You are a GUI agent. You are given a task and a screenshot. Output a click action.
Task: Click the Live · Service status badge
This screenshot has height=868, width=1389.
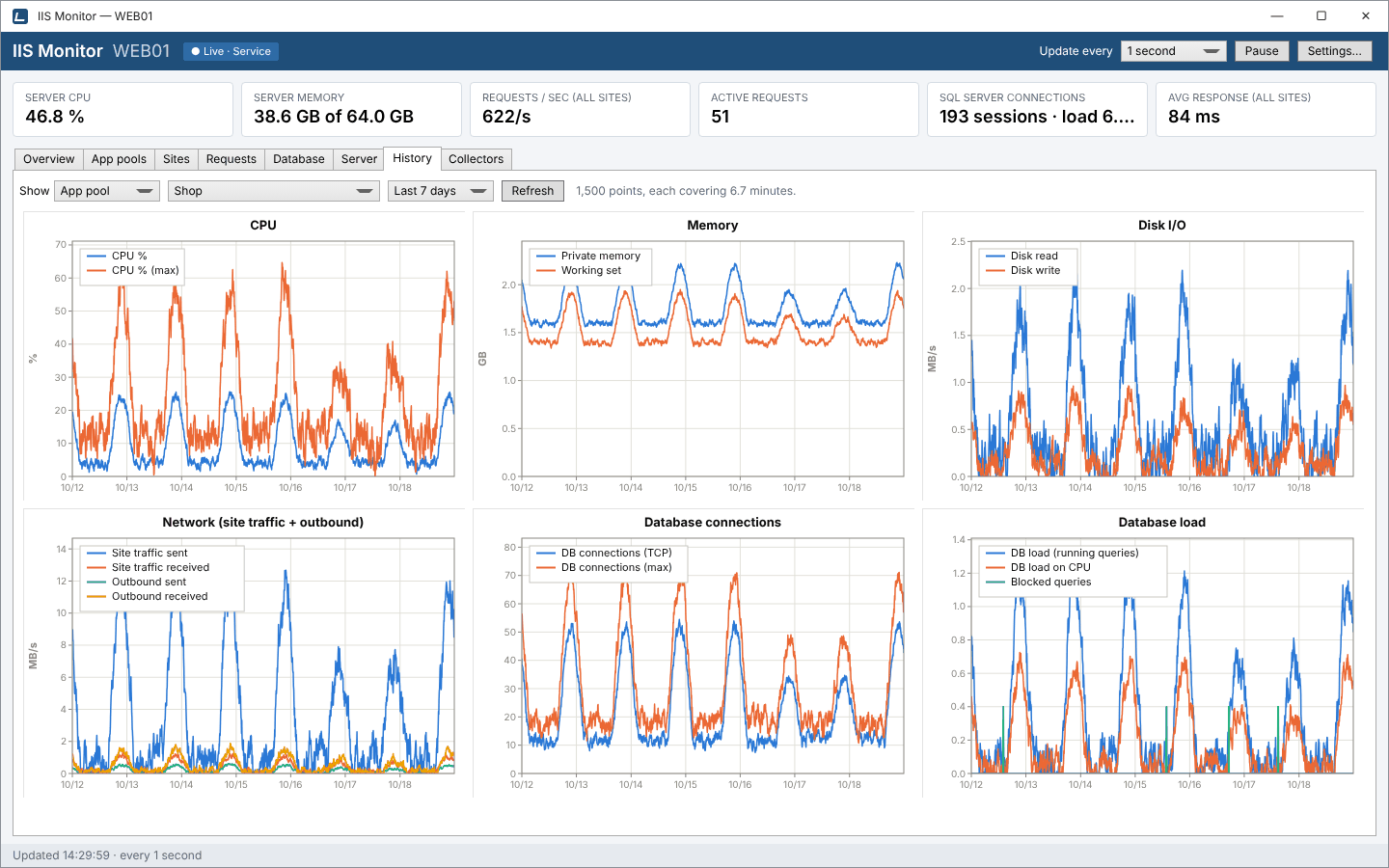pos(231,51)
